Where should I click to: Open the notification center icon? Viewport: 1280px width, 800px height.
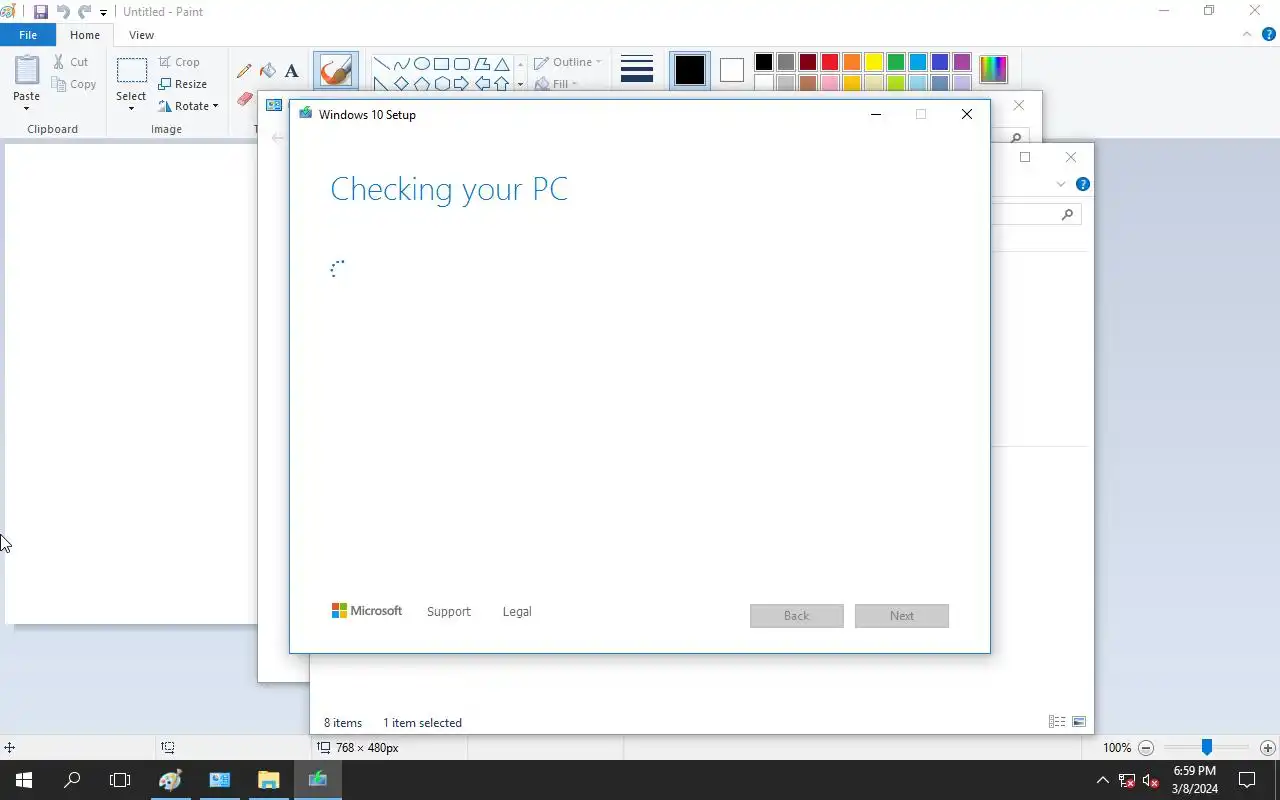[1247, 780]
